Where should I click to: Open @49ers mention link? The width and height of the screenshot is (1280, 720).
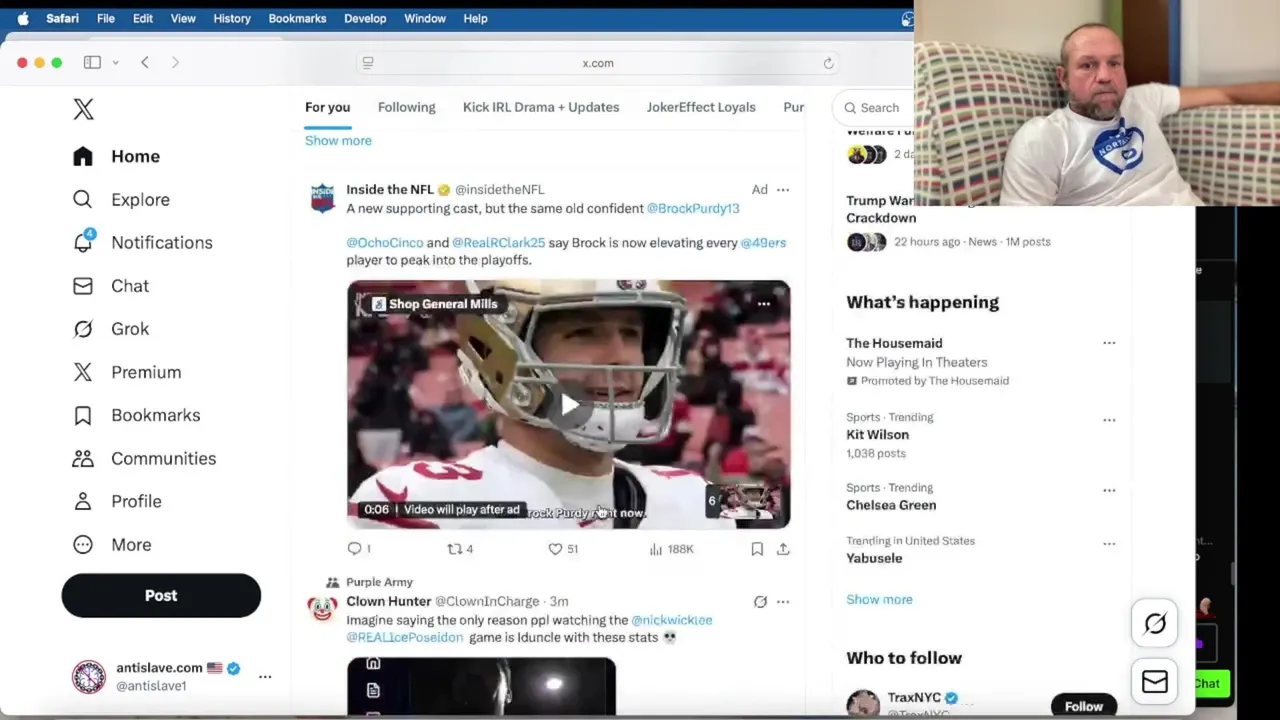tap(763, 242)
